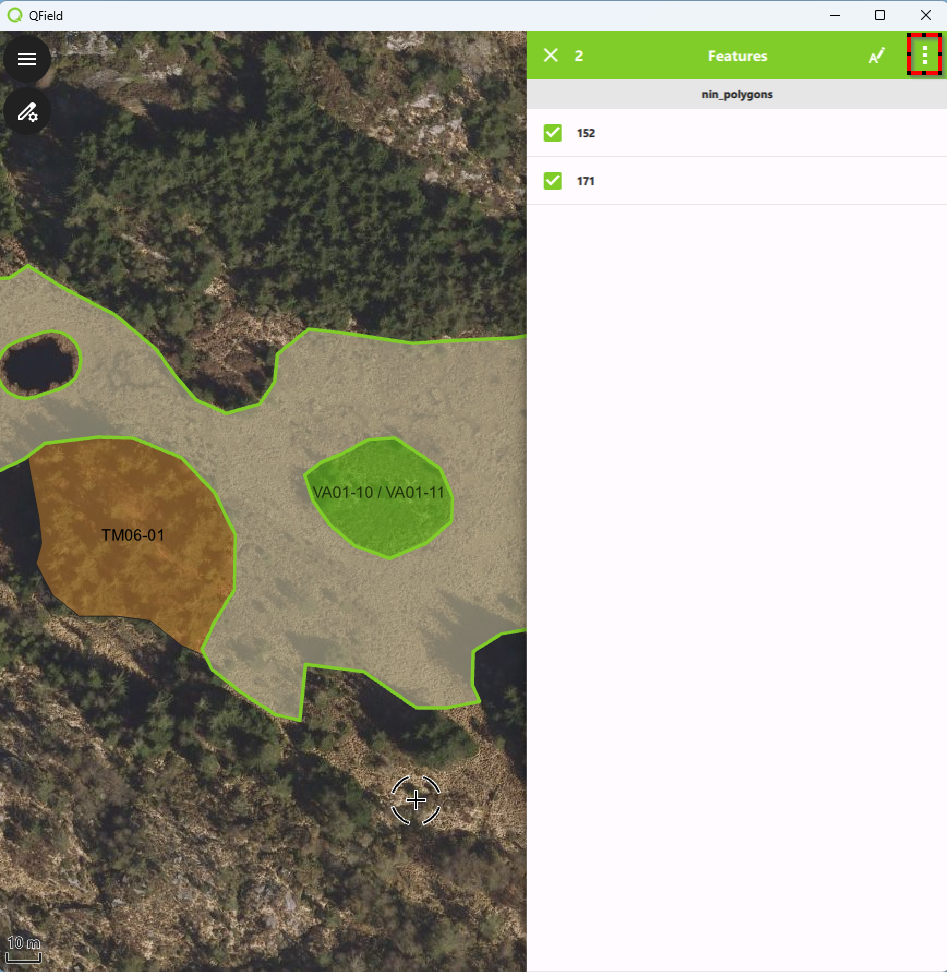Open feature 171 from the list
Screen dimensions: 947x972
(x=740, y=181)
